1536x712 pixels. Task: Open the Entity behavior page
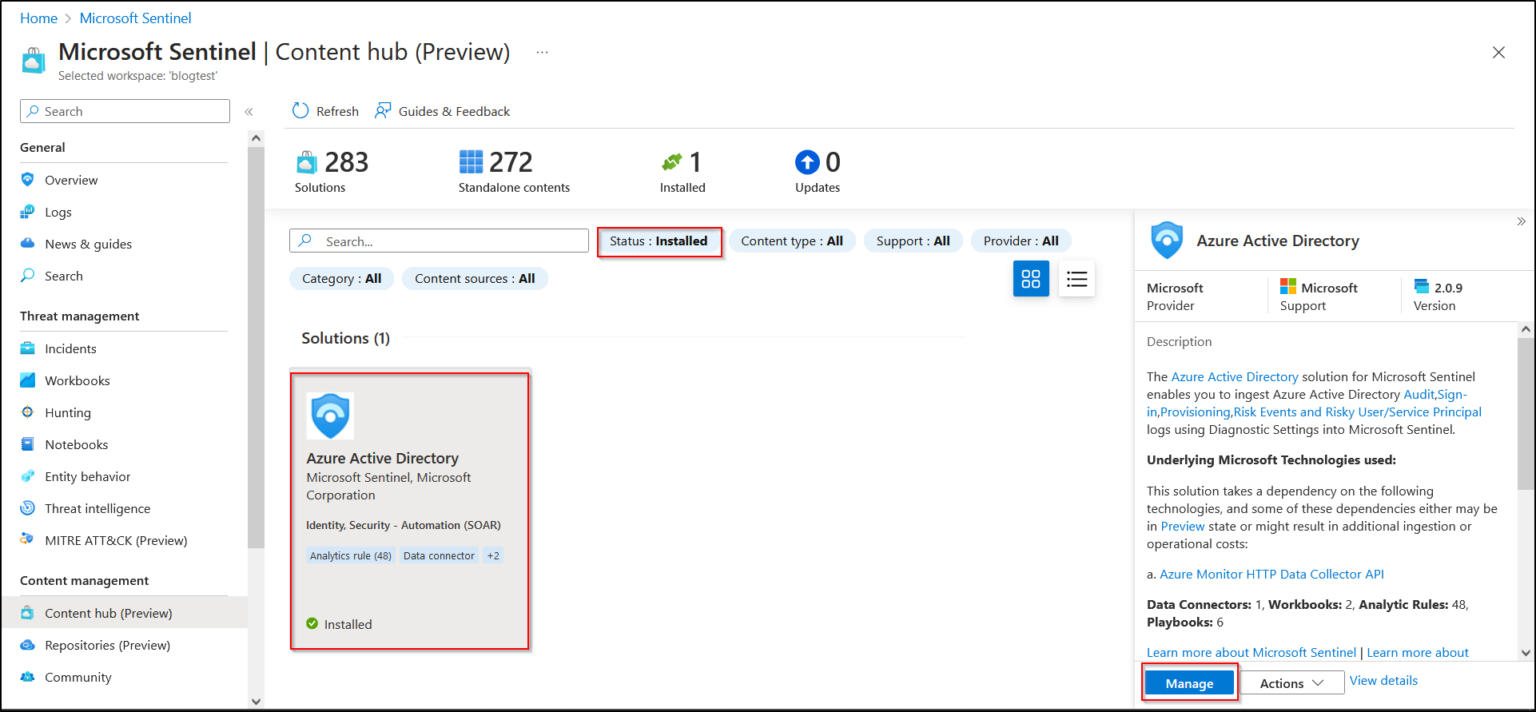87,476
